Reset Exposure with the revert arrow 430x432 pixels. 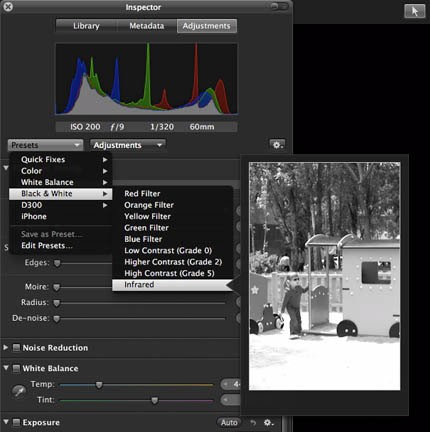tap(253, 423)
